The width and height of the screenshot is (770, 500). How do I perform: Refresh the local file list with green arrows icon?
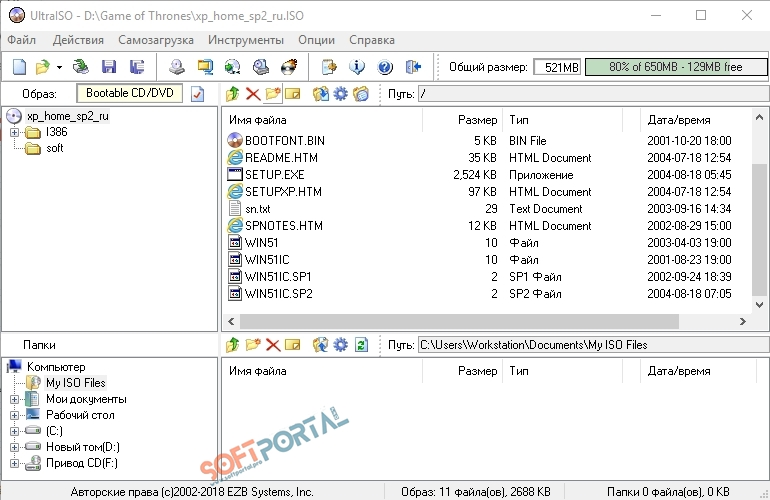point(361,345)
